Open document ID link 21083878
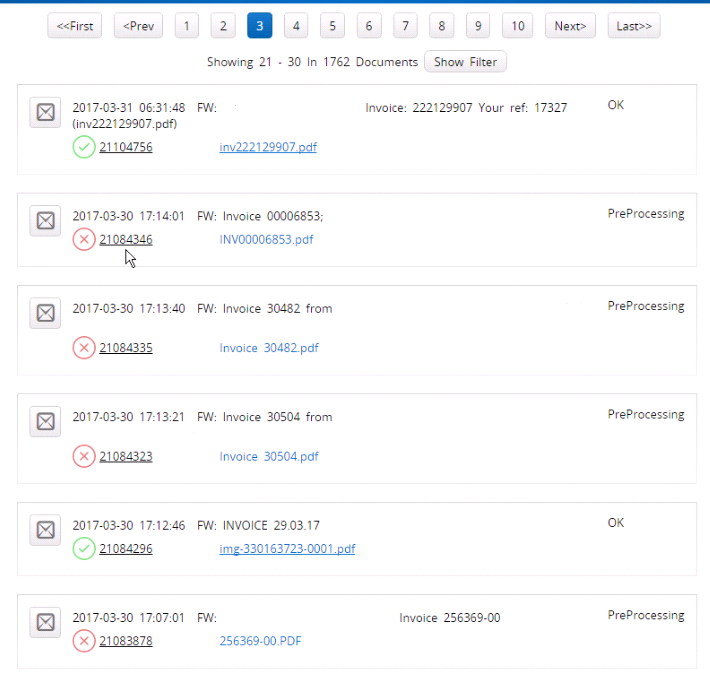 126,641
